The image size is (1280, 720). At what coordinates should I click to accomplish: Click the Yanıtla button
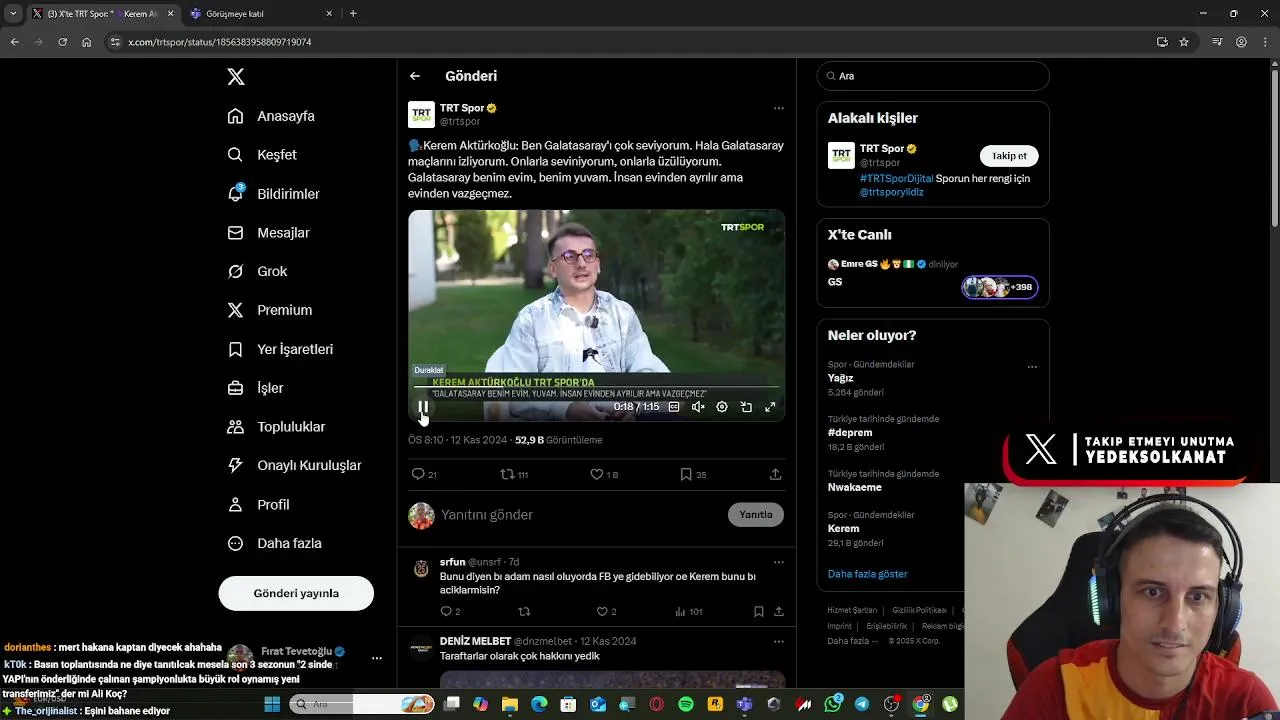click(x=756, y=515)
